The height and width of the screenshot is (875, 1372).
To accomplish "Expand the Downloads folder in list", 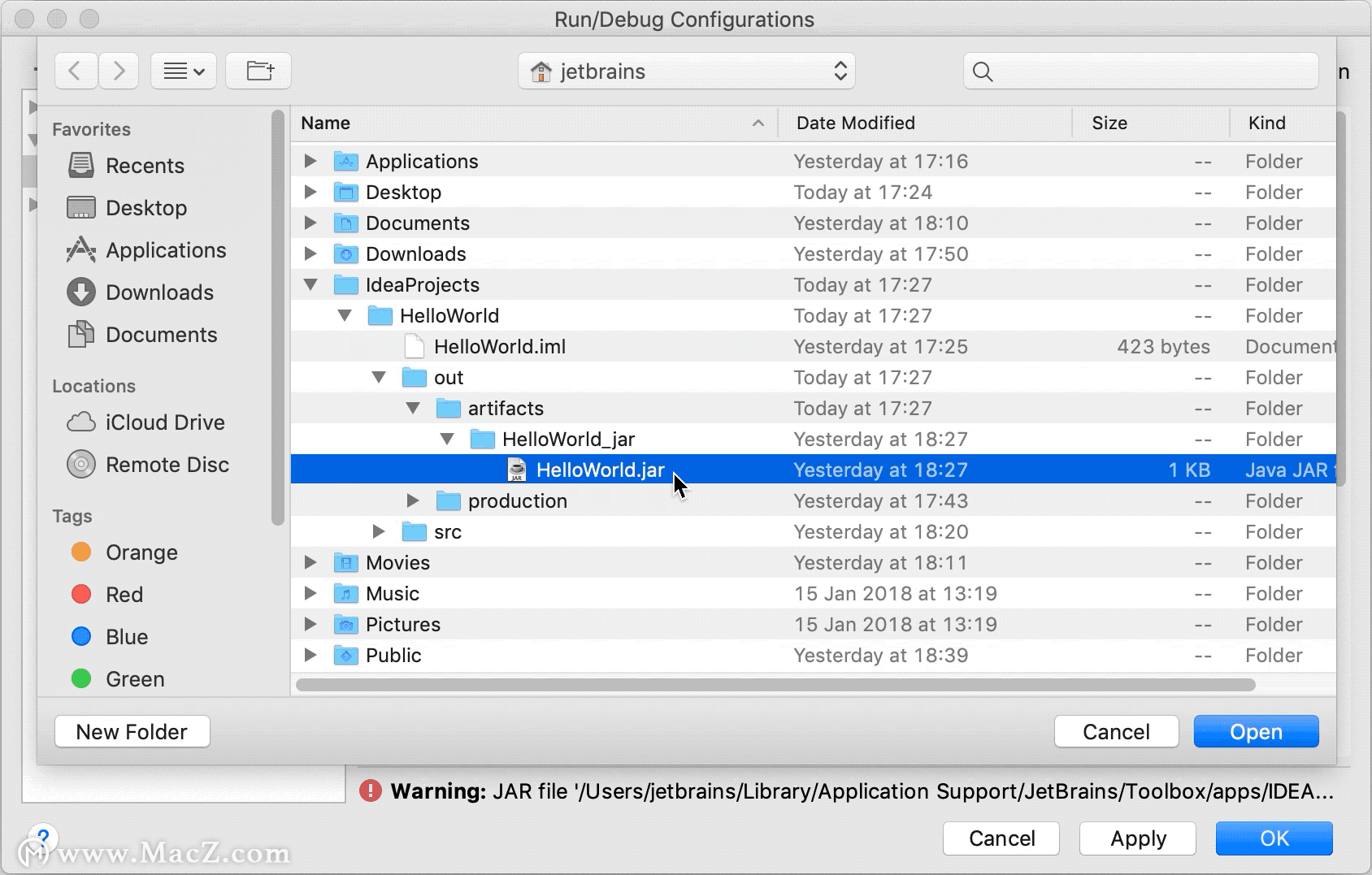I will click(310, 253).
